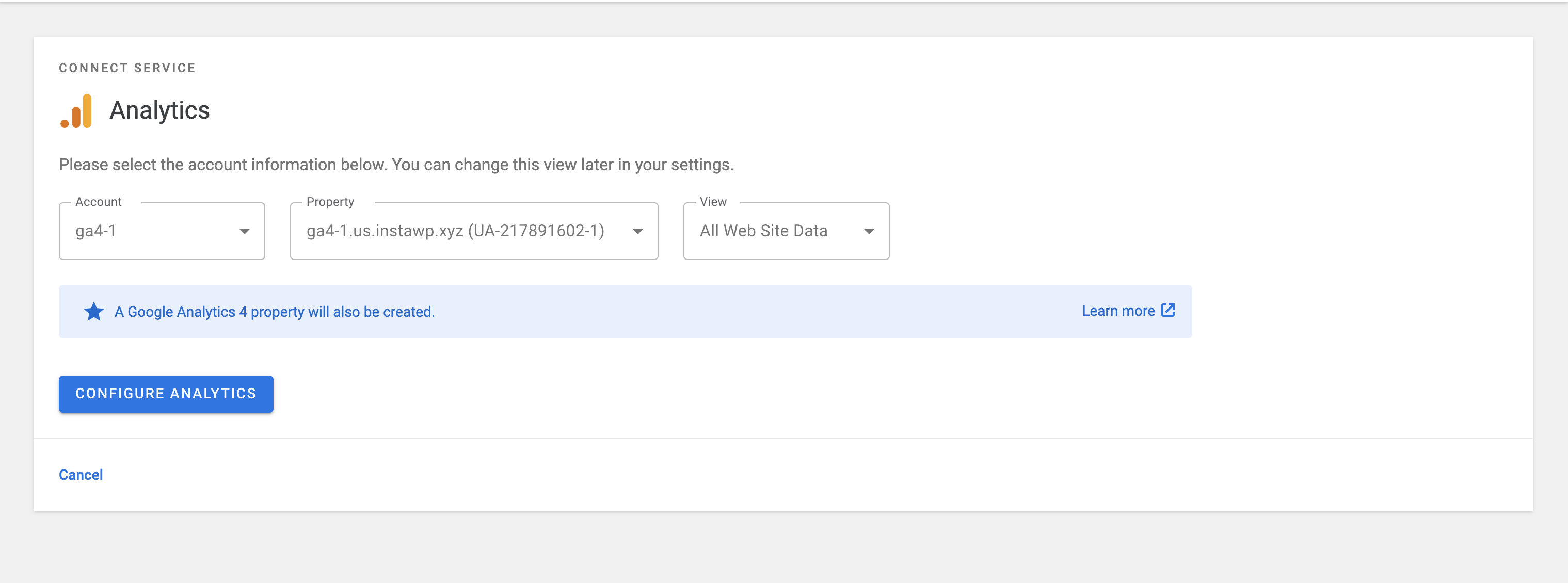The image size is (1568, 583).
Task: Click the blue star icon in notice
Action: point(94,312)
